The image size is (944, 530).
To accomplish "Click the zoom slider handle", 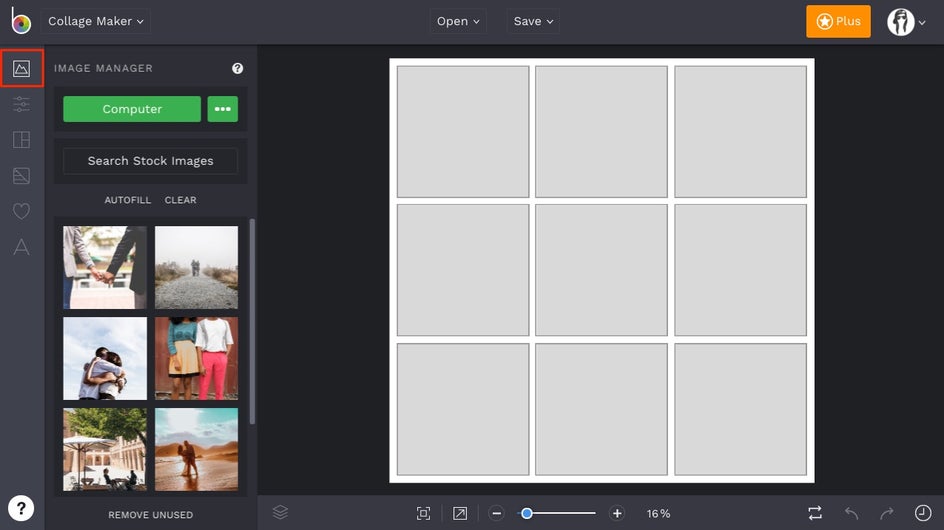I will tap(527, 513).
